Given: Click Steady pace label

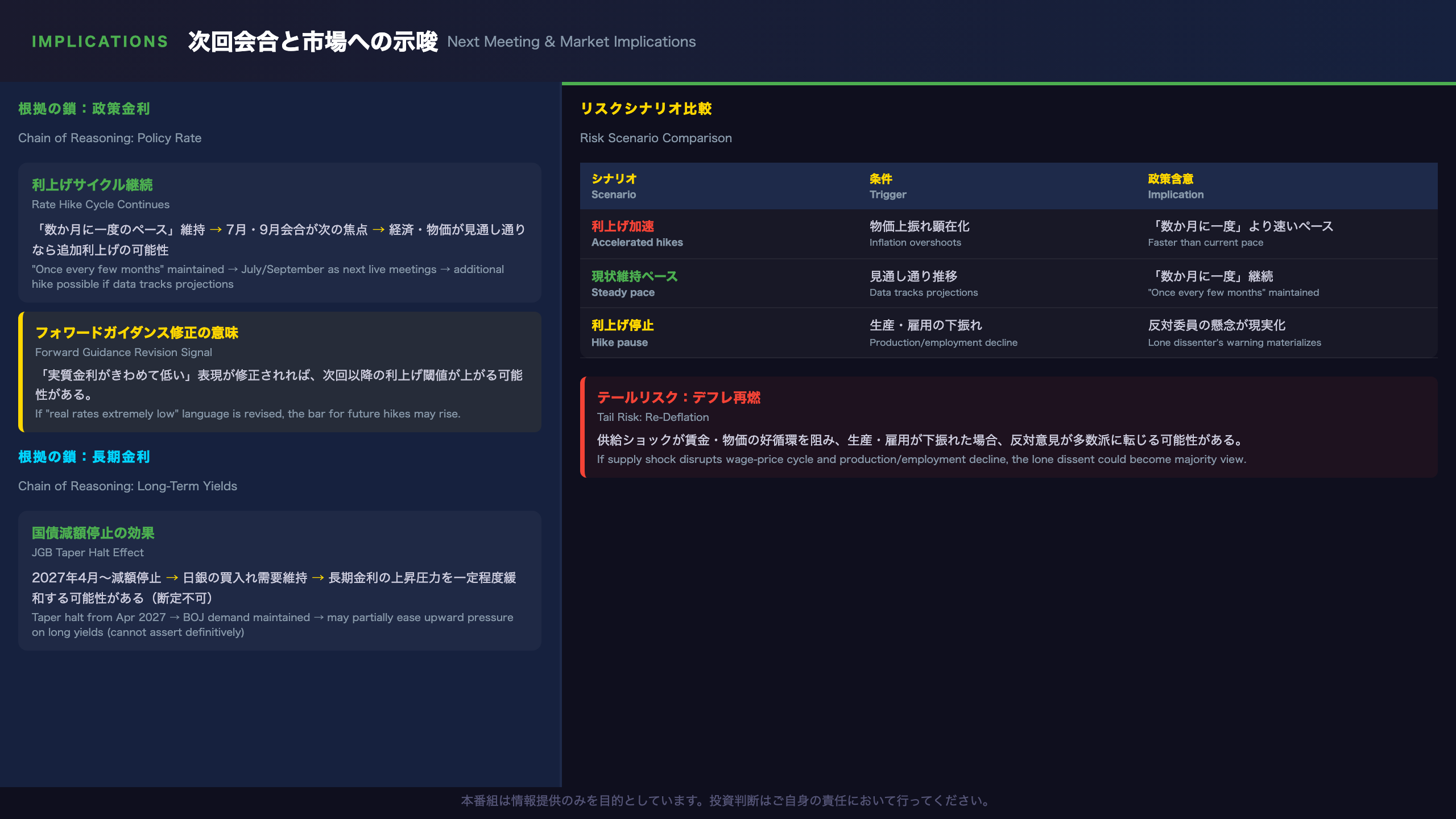Looking at the screenshot, I should point(623,292).
